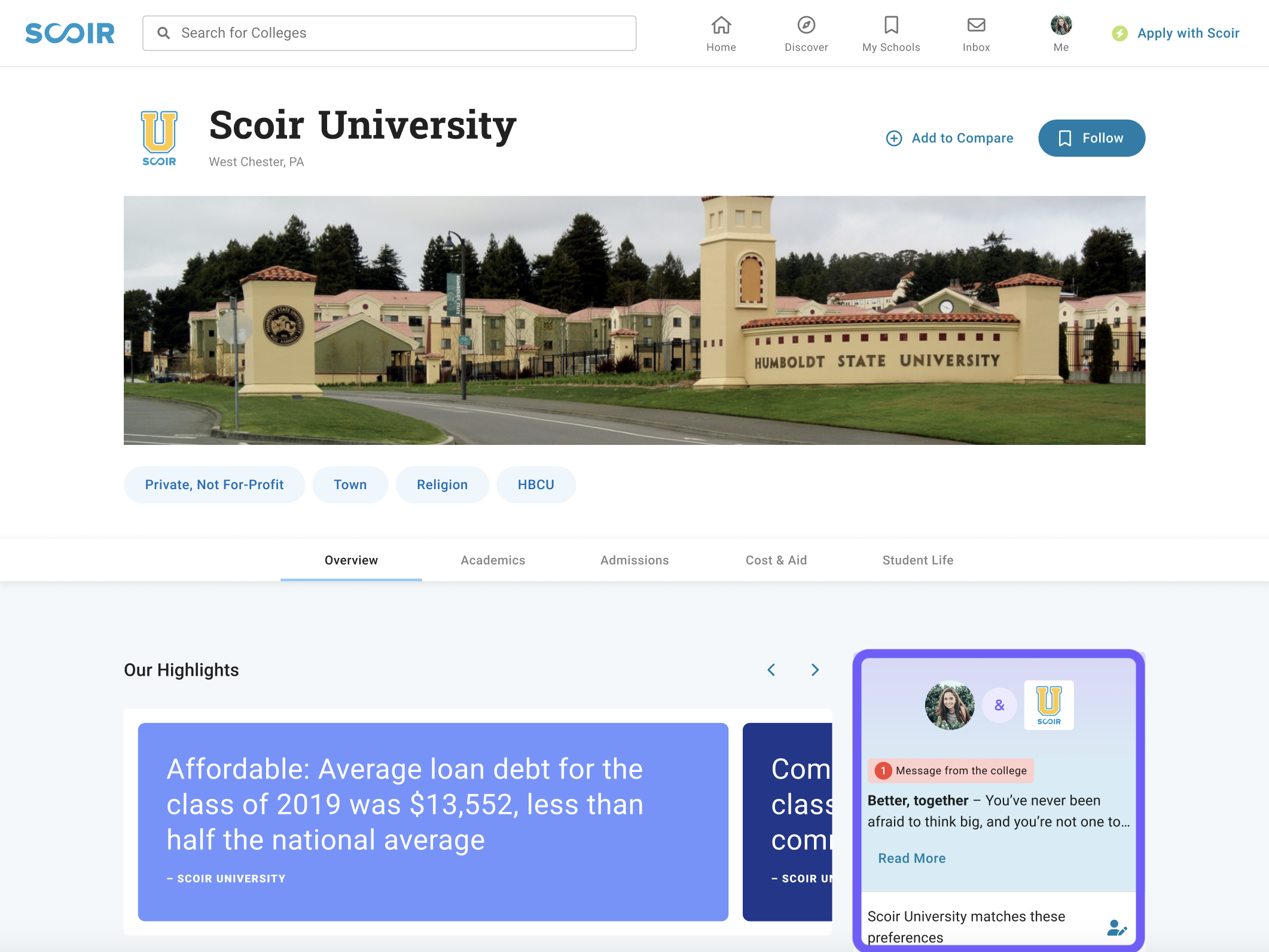Screen dimensions: 1269x952
Task: Open My Schools bookmark icon
Action: point(891,25)
